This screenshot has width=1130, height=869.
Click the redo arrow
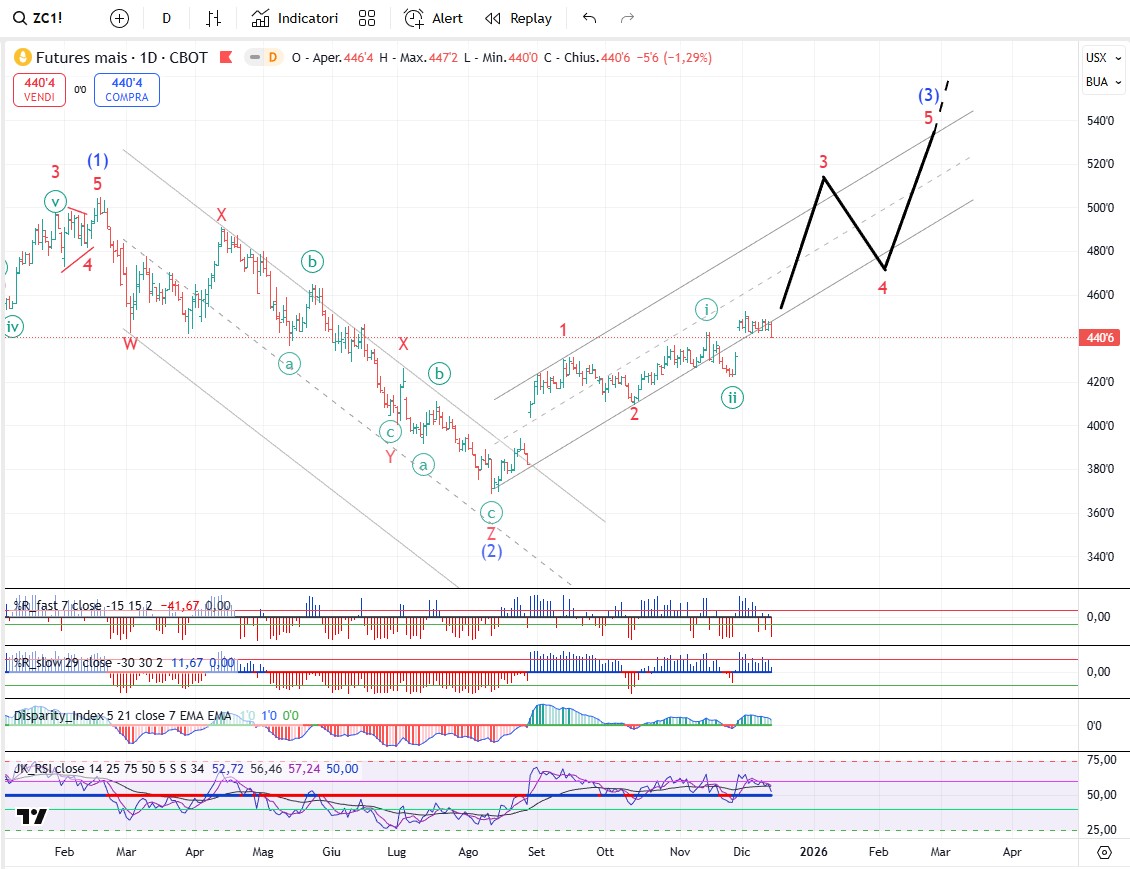628,18
